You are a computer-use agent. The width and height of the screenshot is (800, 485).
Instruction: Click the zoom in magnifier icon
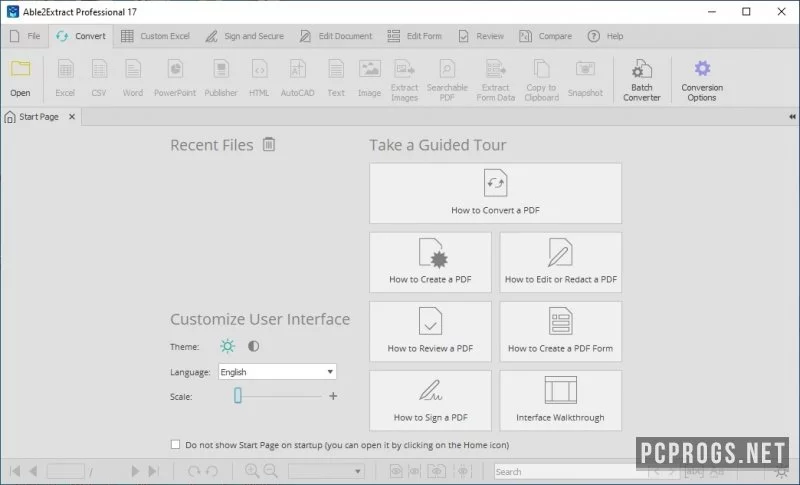(252, 471)
